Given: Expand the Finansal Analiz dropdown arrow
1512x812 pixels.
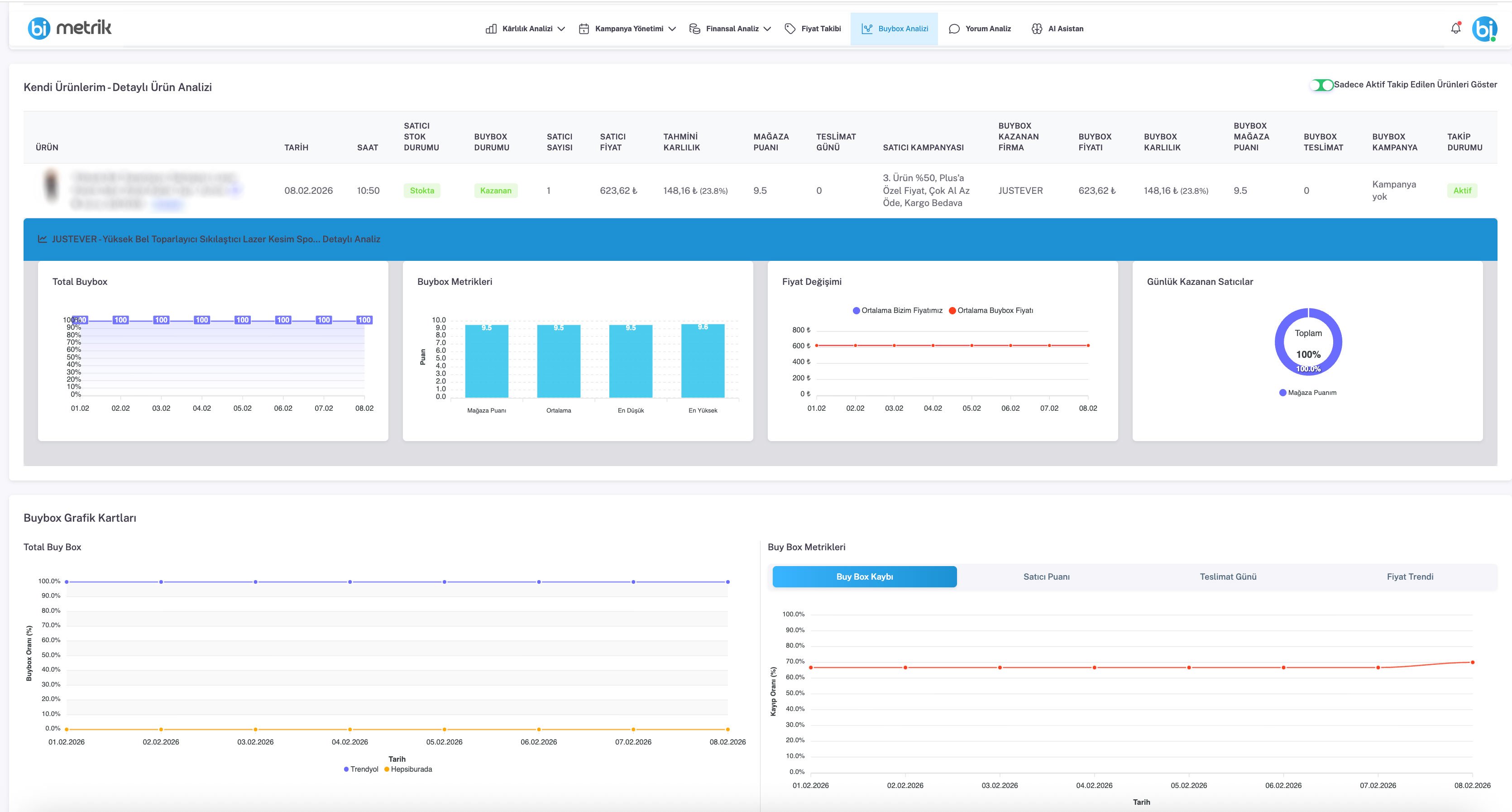Looking at the screenshot, I should (x=767, y=29).
